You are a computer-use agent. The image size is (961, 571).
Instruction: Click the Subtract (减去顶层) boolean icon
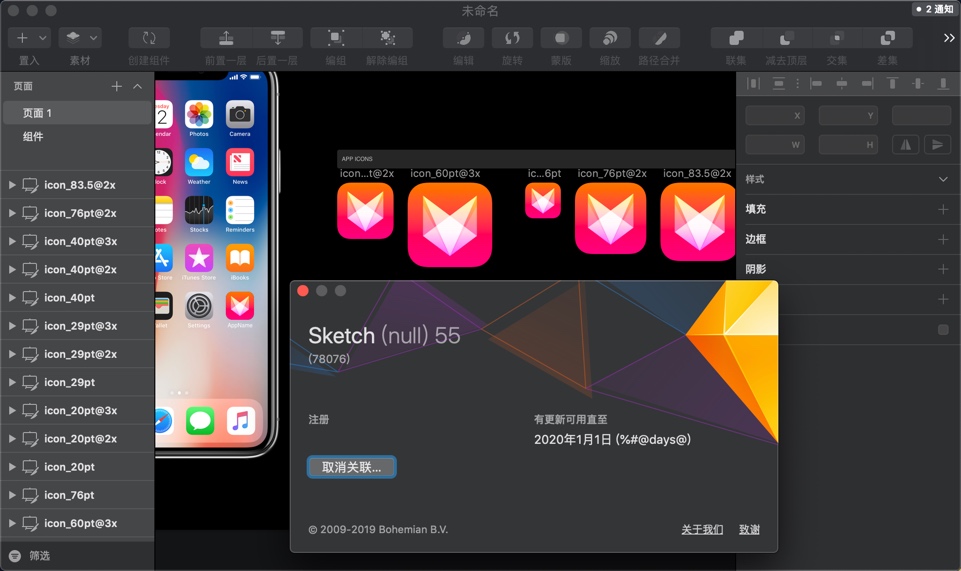[786, 38]
